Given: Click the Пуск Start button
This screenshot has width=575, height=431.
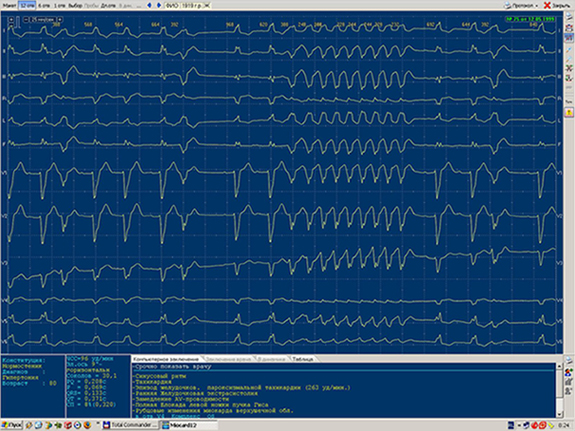Looking at the screenshot, I should tap(11, 425).
